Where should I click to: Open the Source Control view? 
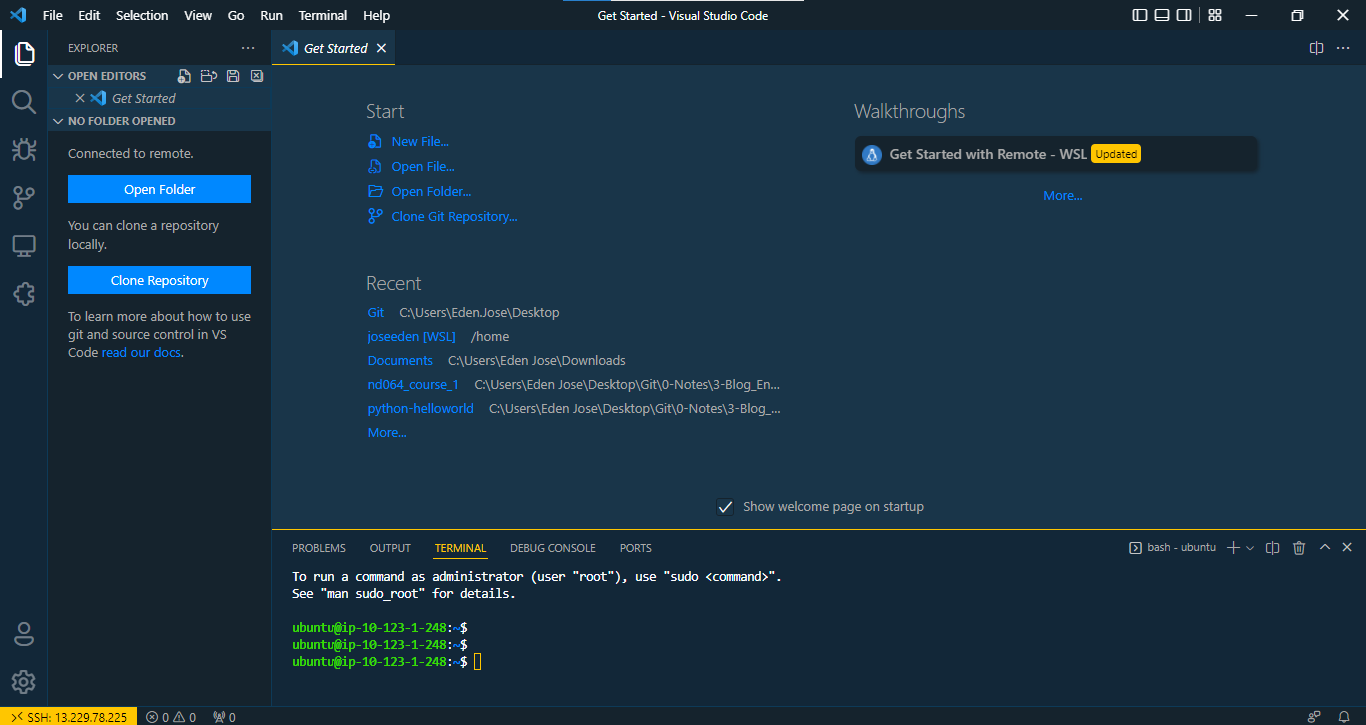click(24, 198)
